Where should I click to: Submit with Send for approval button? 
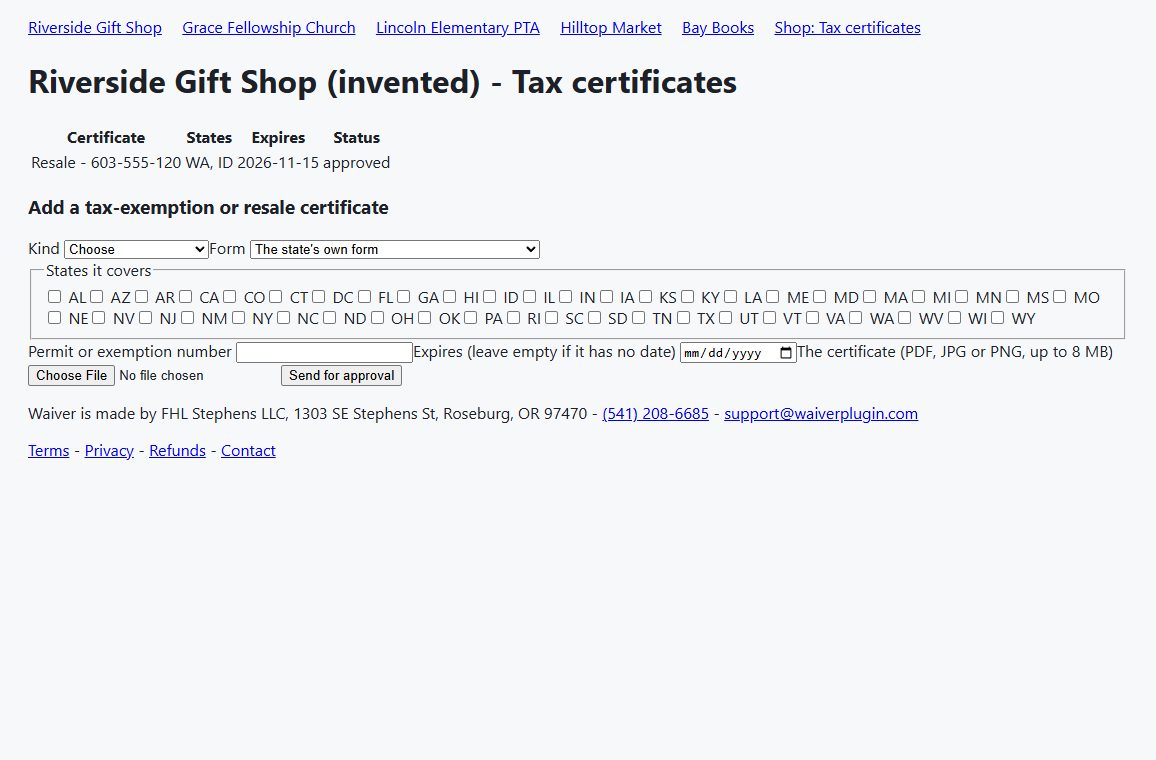point(341,375)
